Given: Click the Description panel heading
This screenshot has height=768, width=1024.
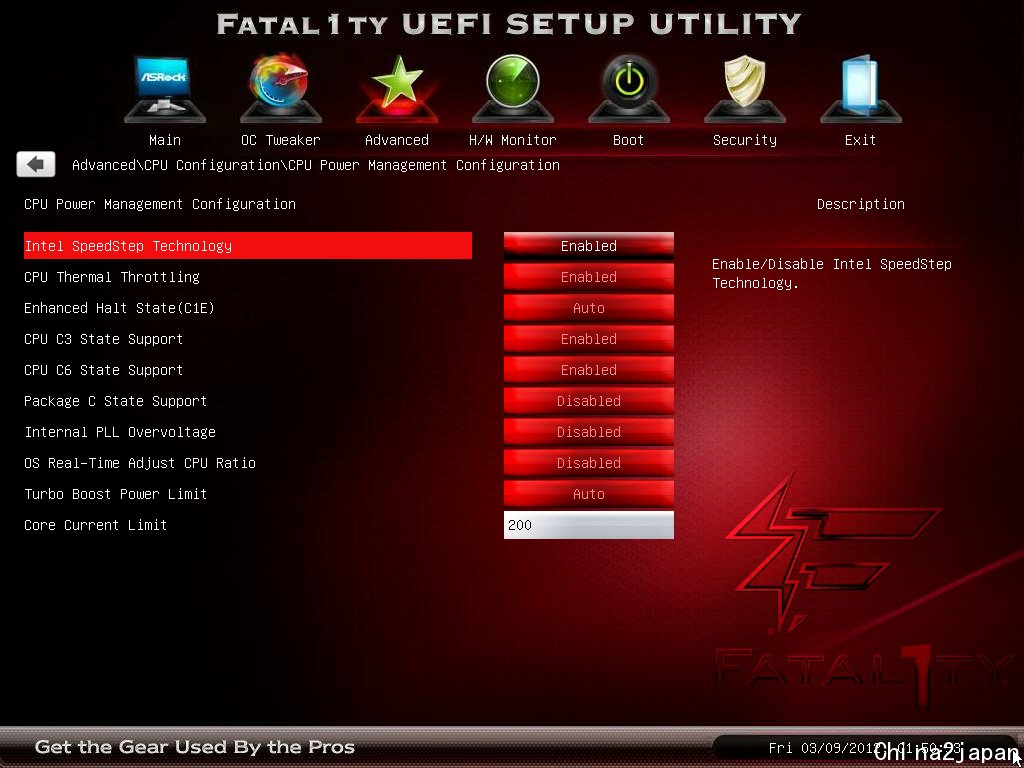Looking at the screenshot, I should [861, 204].
